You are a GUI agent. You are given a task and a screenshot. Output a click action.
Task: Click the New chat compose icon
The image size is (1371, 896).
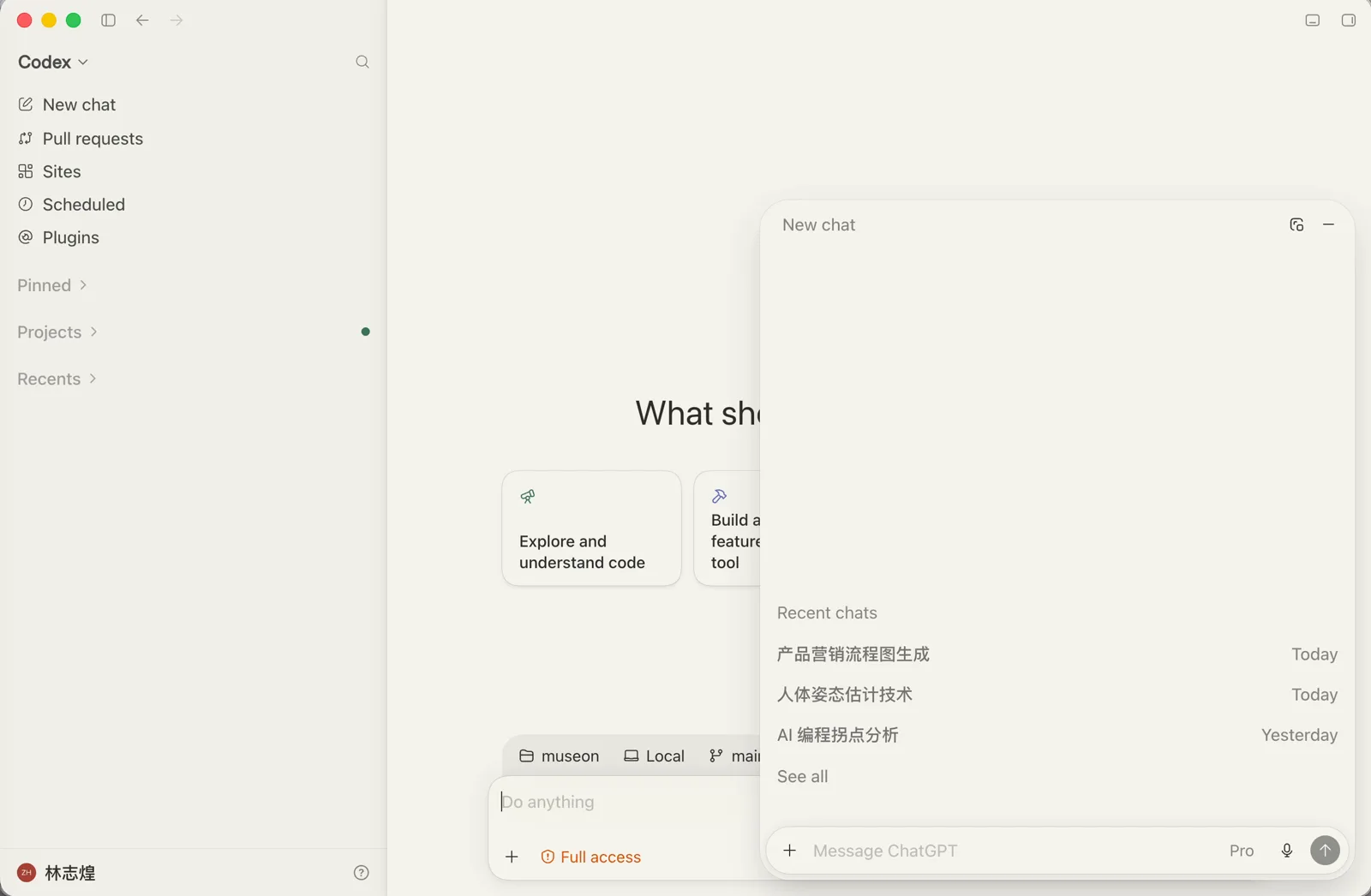26,104
